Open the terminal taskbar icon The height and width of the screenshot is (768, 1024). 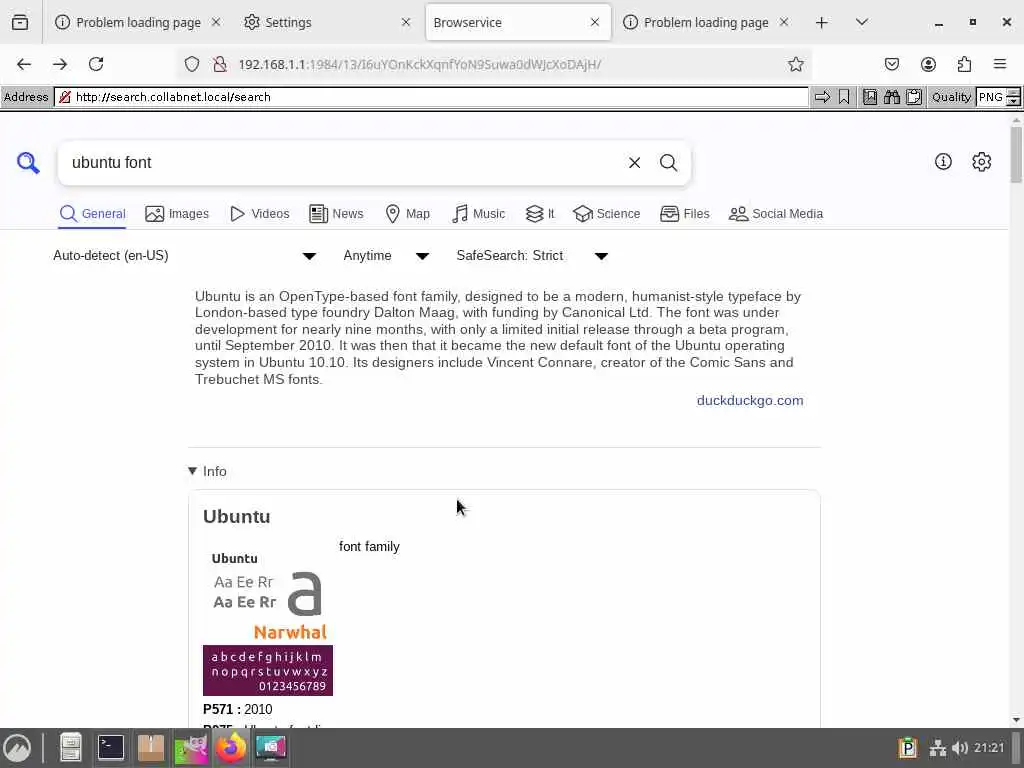point(110,748)
